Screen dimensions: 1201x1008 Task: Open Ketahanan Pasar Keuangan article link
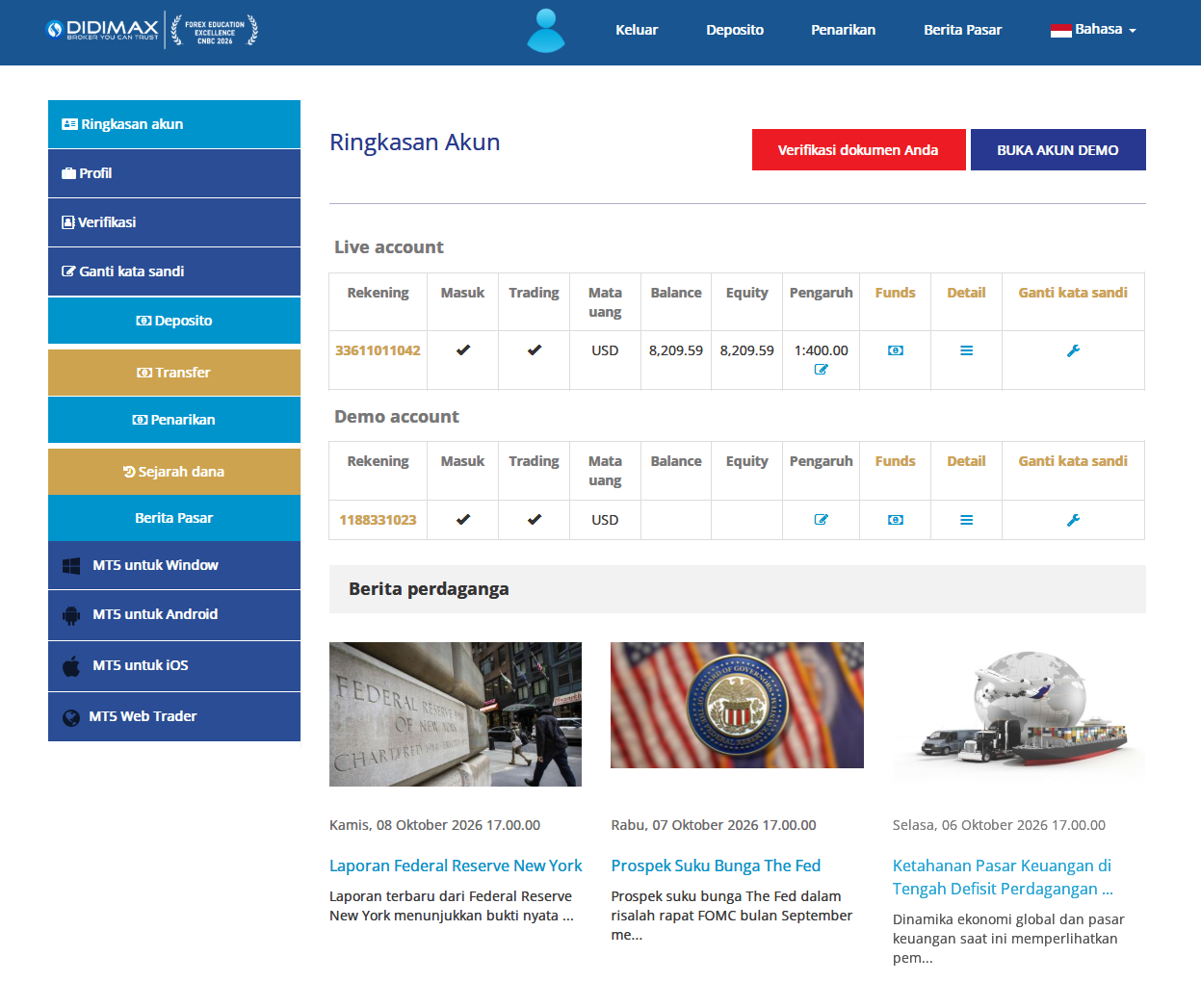[x=1003, y=877]
